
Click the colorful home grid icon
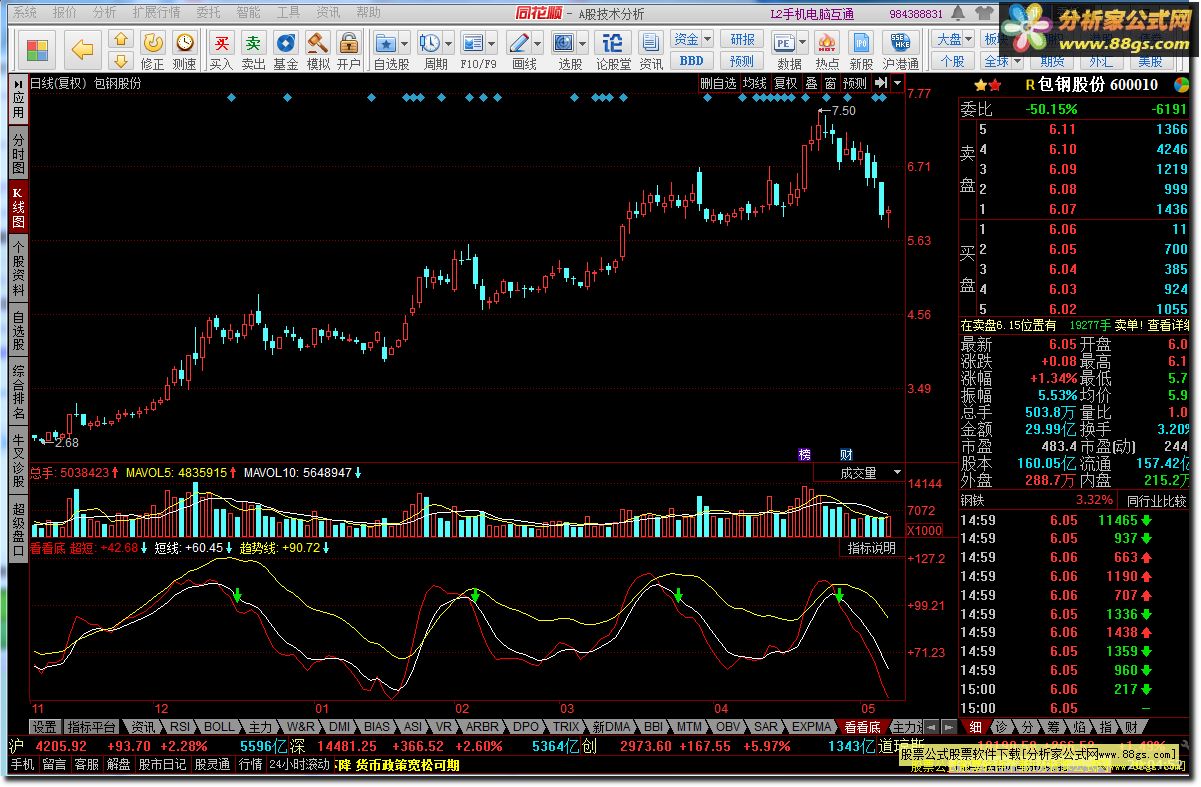coord(38,50)
